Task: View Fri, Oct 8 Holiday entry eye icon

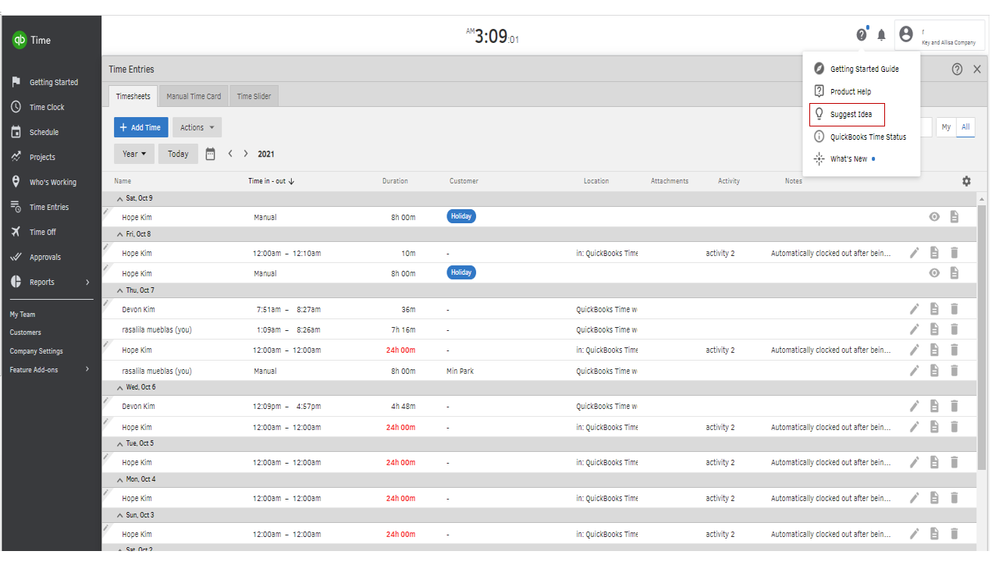Action: tap(934, 273)
